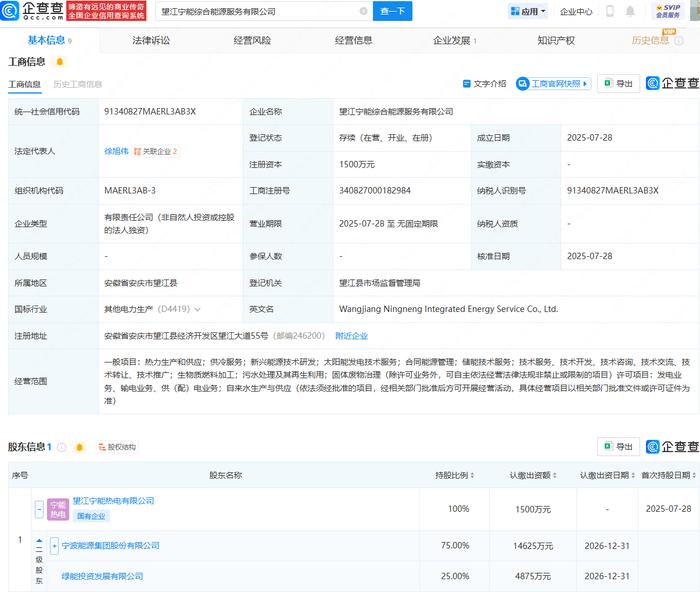700x592 pixels.
Task: Sort by 认缴出资日期 column header
Action: 607,475
